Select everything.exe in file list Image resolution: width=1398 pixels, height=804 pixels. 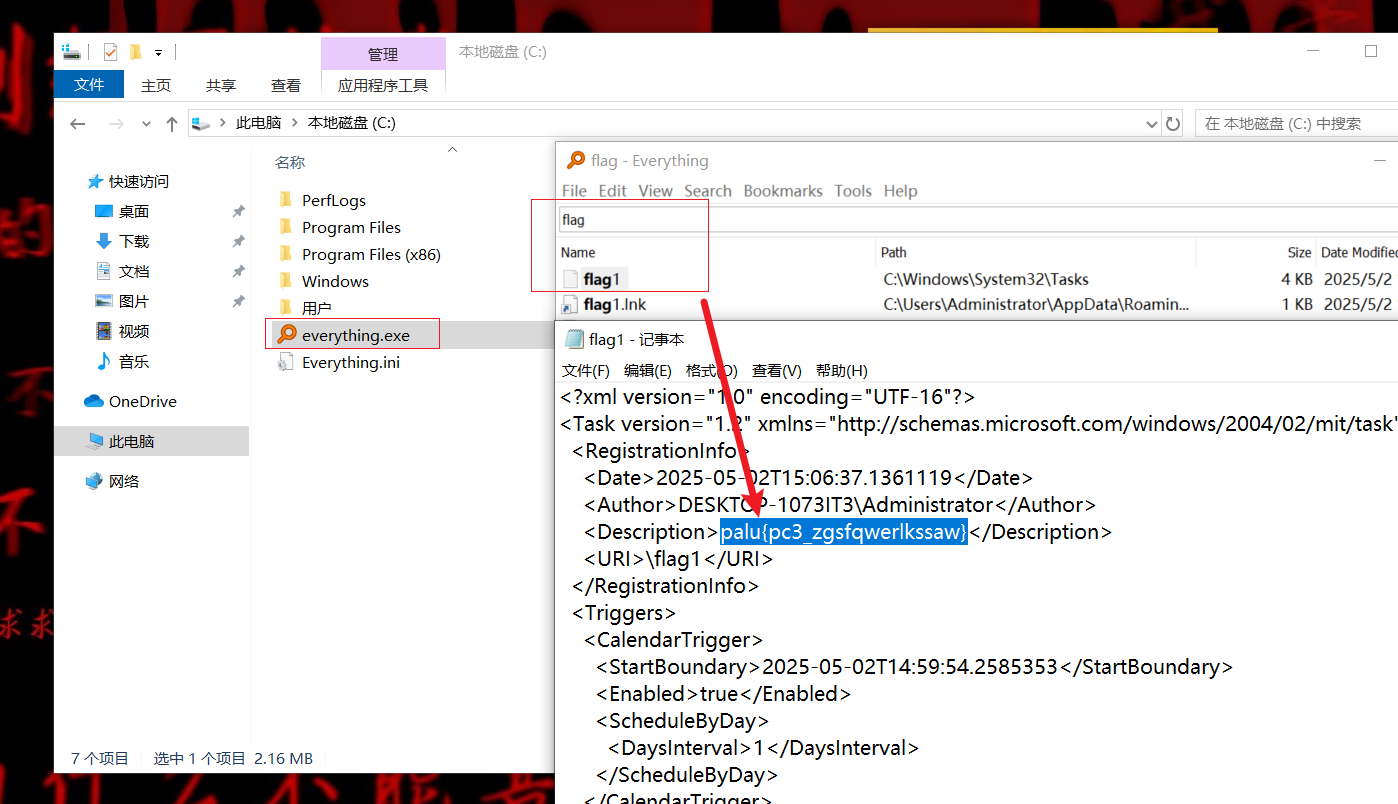tap(355, 335)
